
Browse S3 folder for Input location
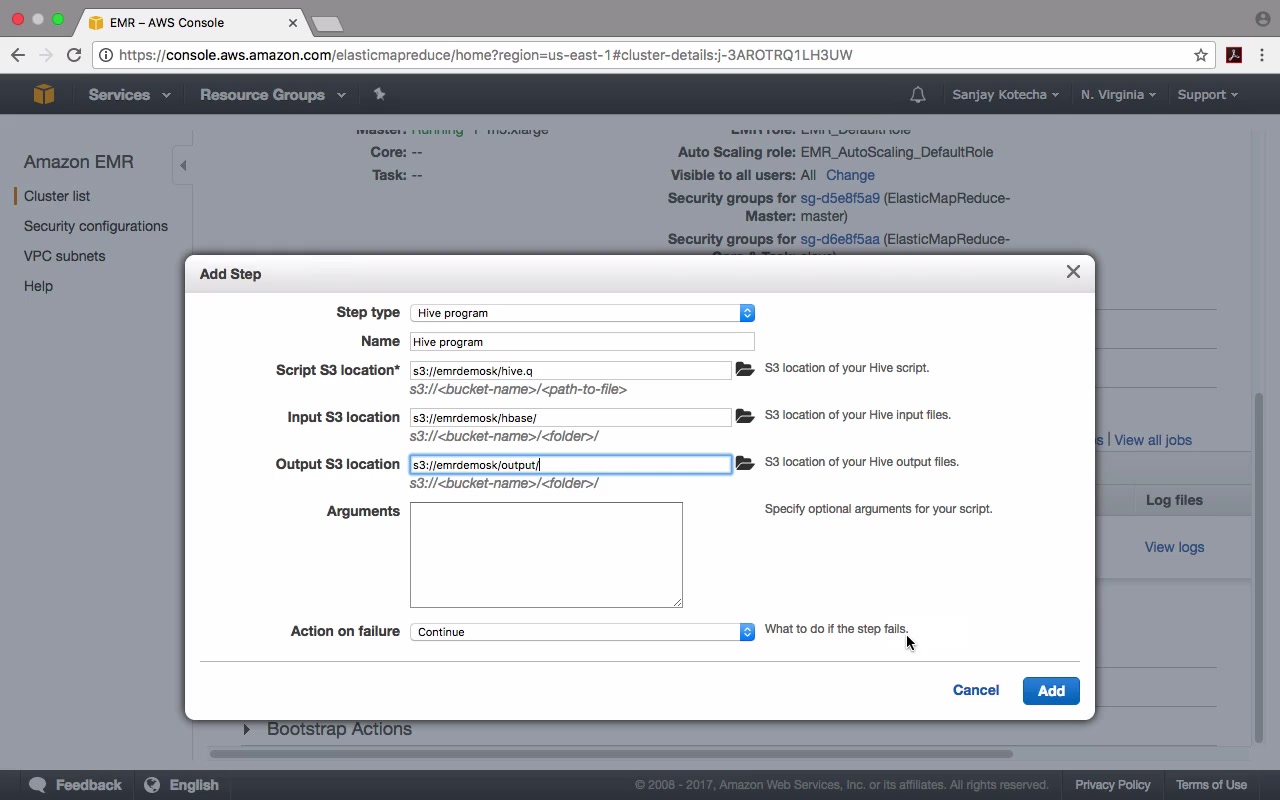tap(744, 416)
